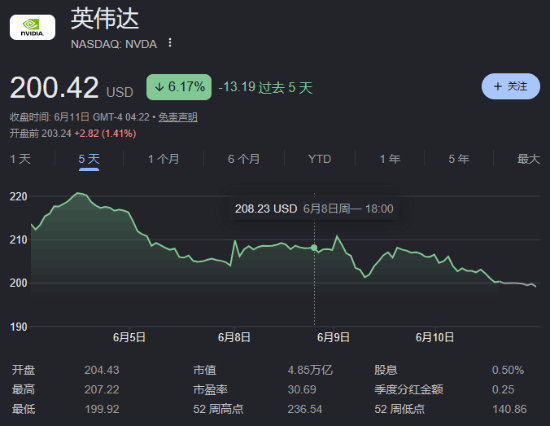Click the 最高 value 207.22
Screen dimensions: 550x426
[x=102, y=390]
